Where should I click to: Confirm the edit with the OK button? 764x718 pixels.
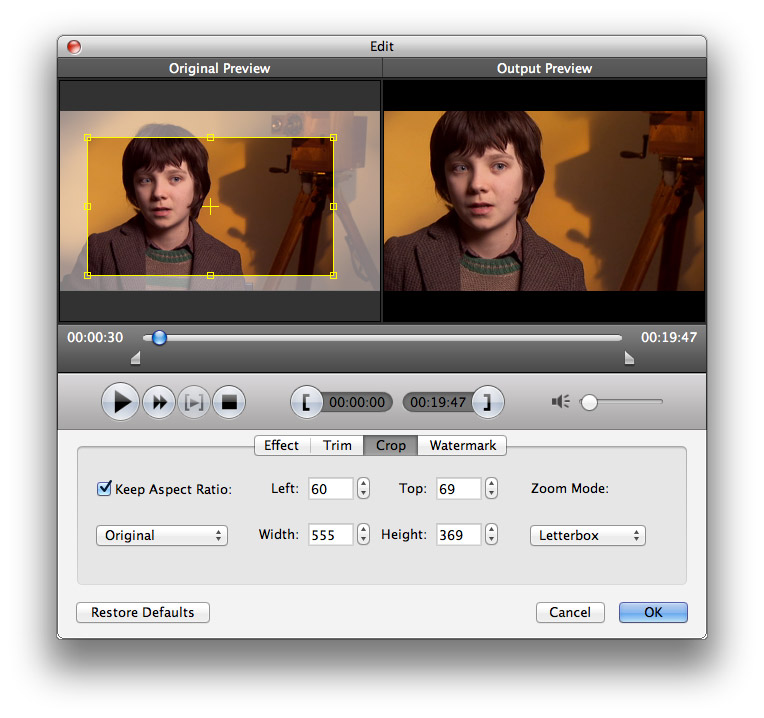click(x=652, y=612)
